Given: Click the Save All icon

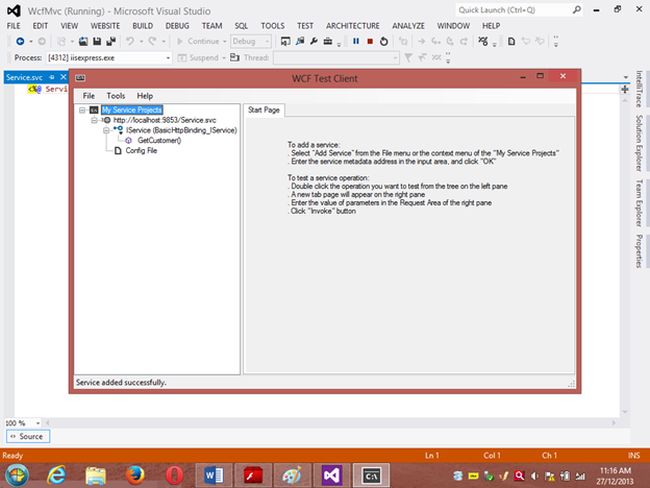Looking at the screenshot, I should click(111, 41).
